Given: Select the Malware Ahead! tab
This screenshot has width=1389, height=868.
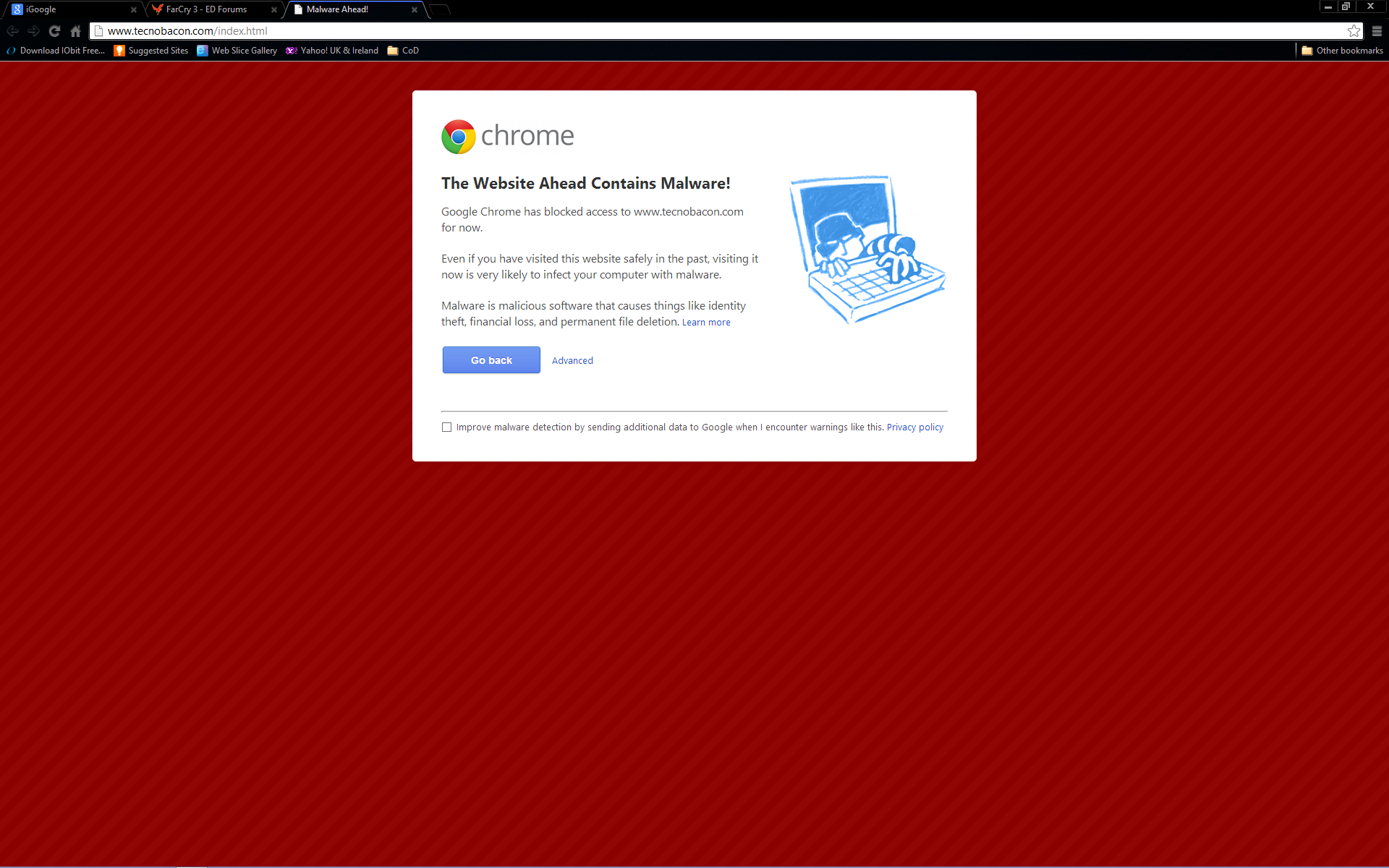Looking at the screenshot, I should (353, 9).
